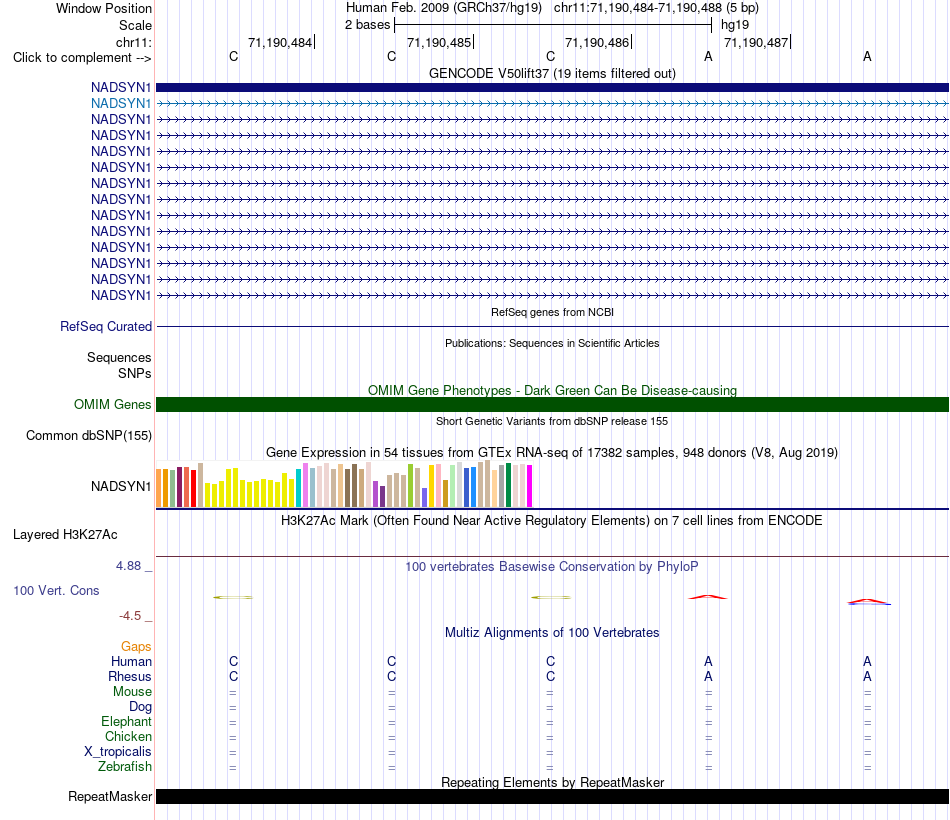Image resolution: width=950 pixels, height=820 pixels.
Task: Click the 'chr11:' ruler label
Action: point(133,42)
